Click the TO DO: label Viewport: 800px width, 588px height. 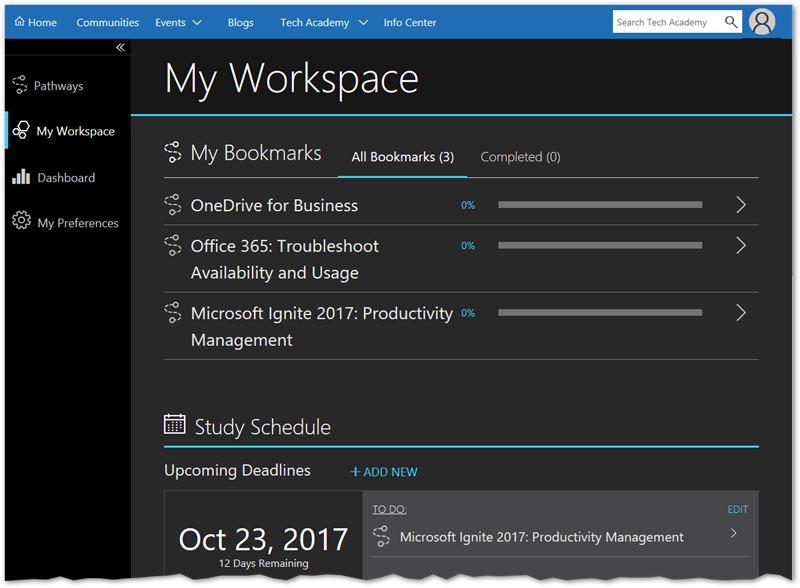click(x=389, y=509)
